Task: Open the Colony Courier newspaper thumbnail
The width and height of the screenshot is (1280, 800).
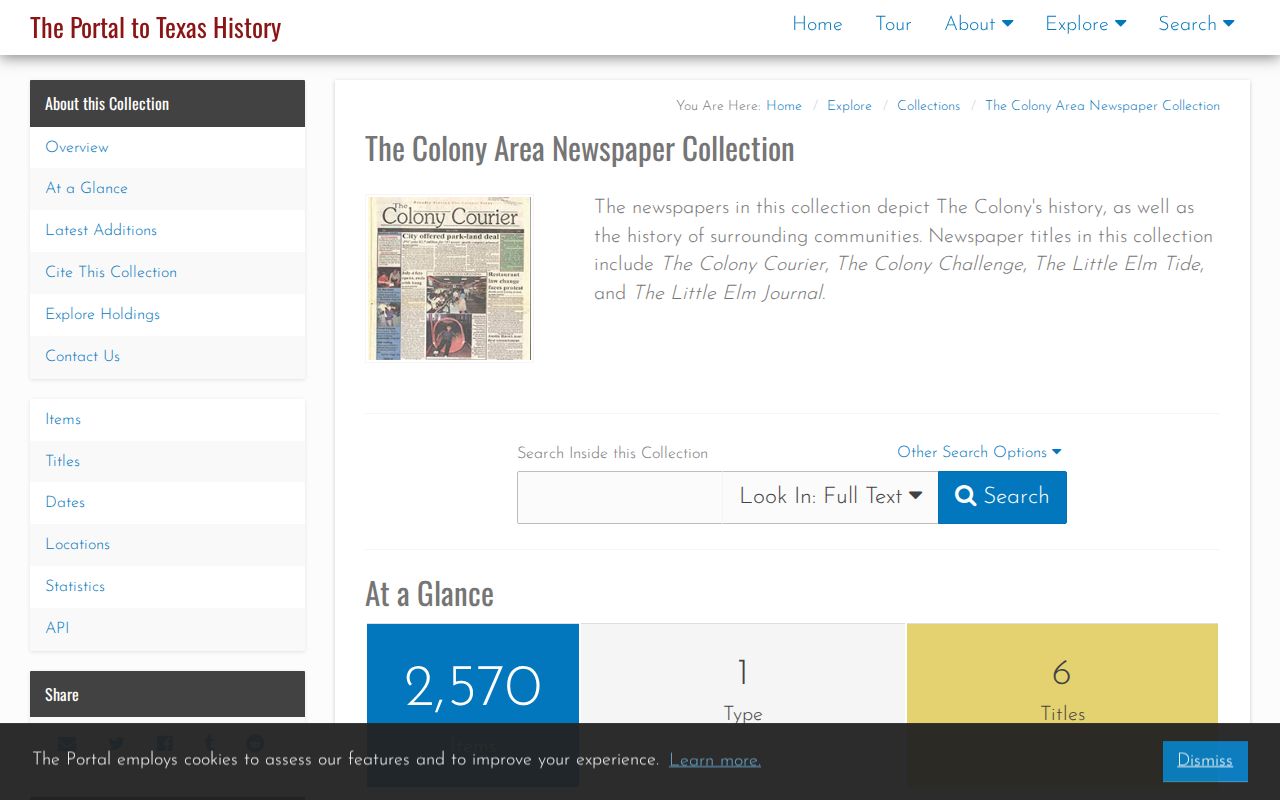Action: click(450, 278)
